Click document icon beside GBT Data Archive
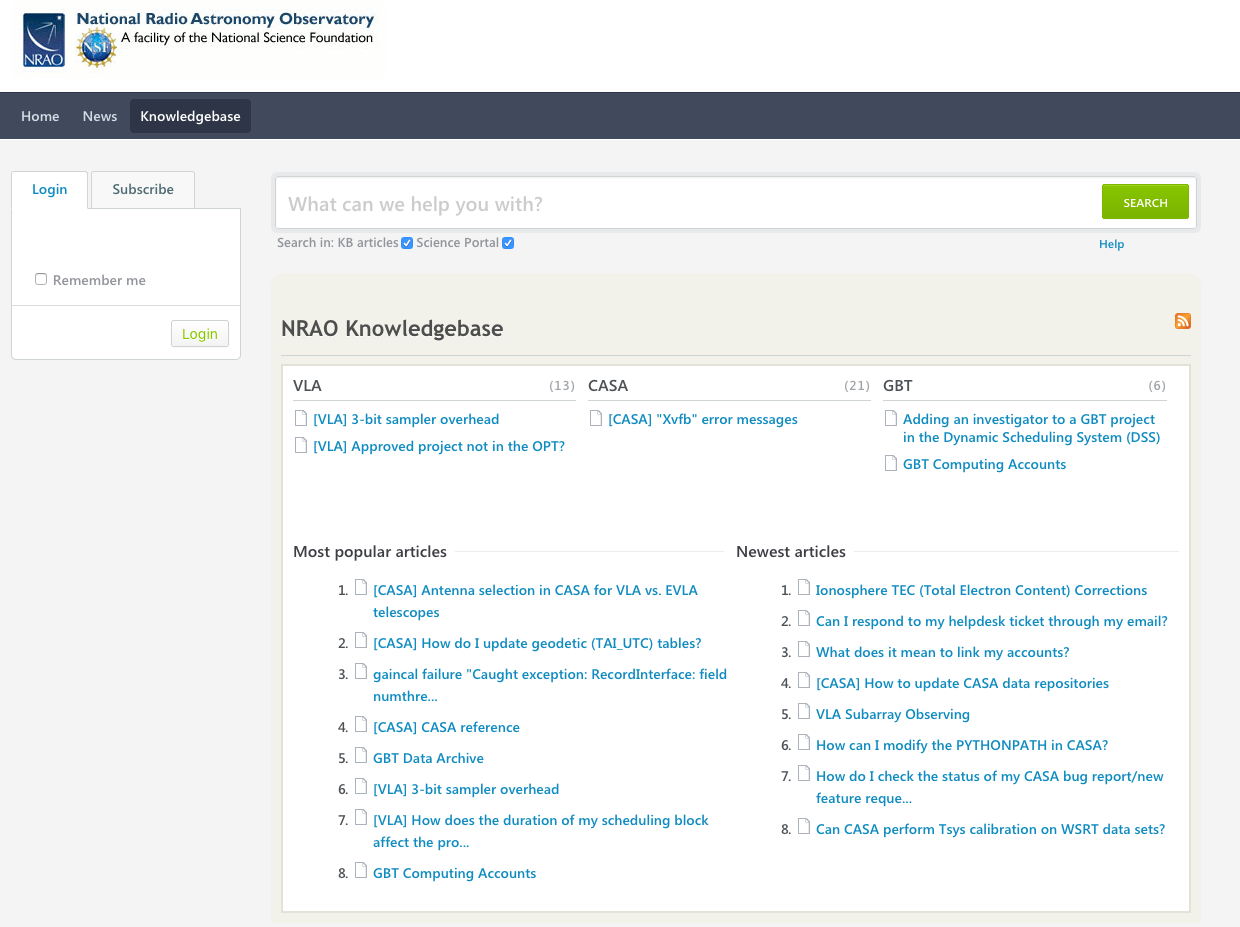This screenshot has height=927, width=1240. point(361,756)
